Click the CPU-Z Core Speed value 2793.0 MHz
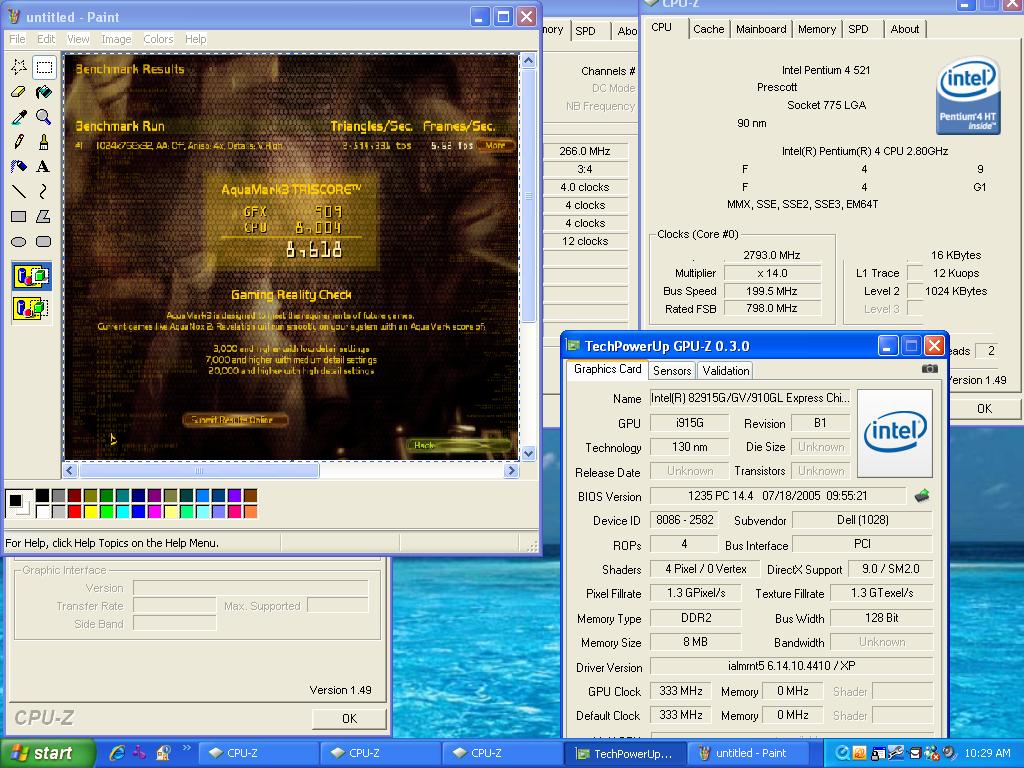This screenshot has height=768, width=1024. click(771, 255)
